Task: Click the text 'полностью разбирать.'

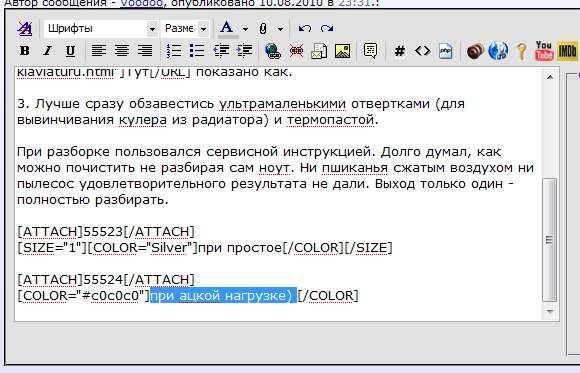Action: tap(93, 200)
